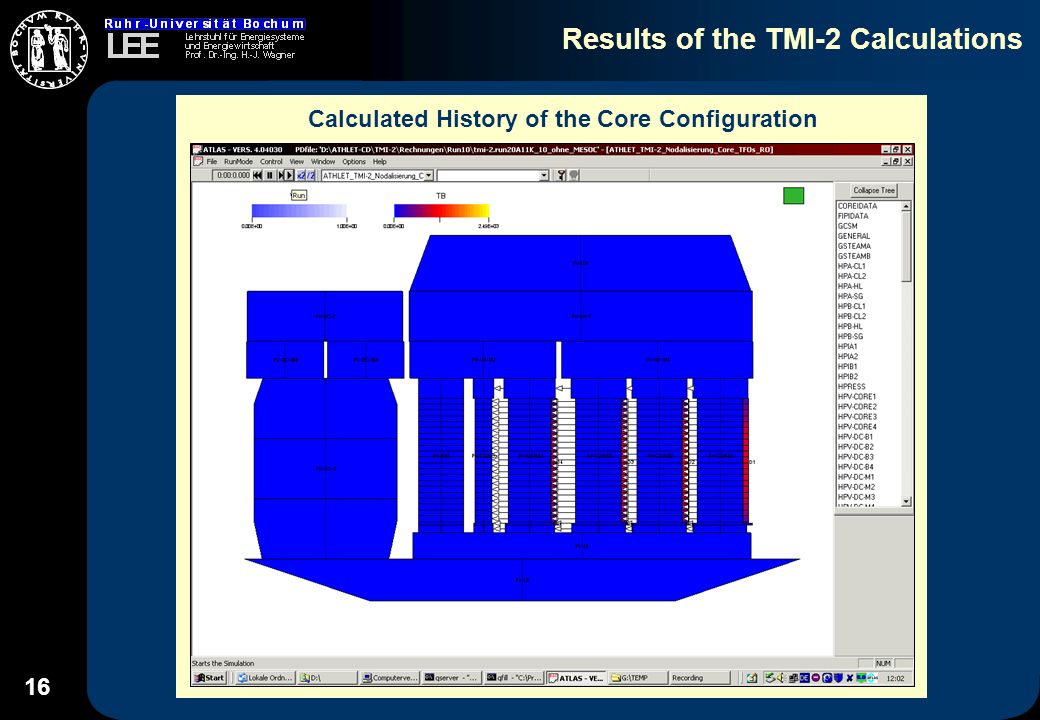Screen dimensions: 1040x720
Task: Switch to Lokale Ordn... taskbar window
Action: (263, 678)
